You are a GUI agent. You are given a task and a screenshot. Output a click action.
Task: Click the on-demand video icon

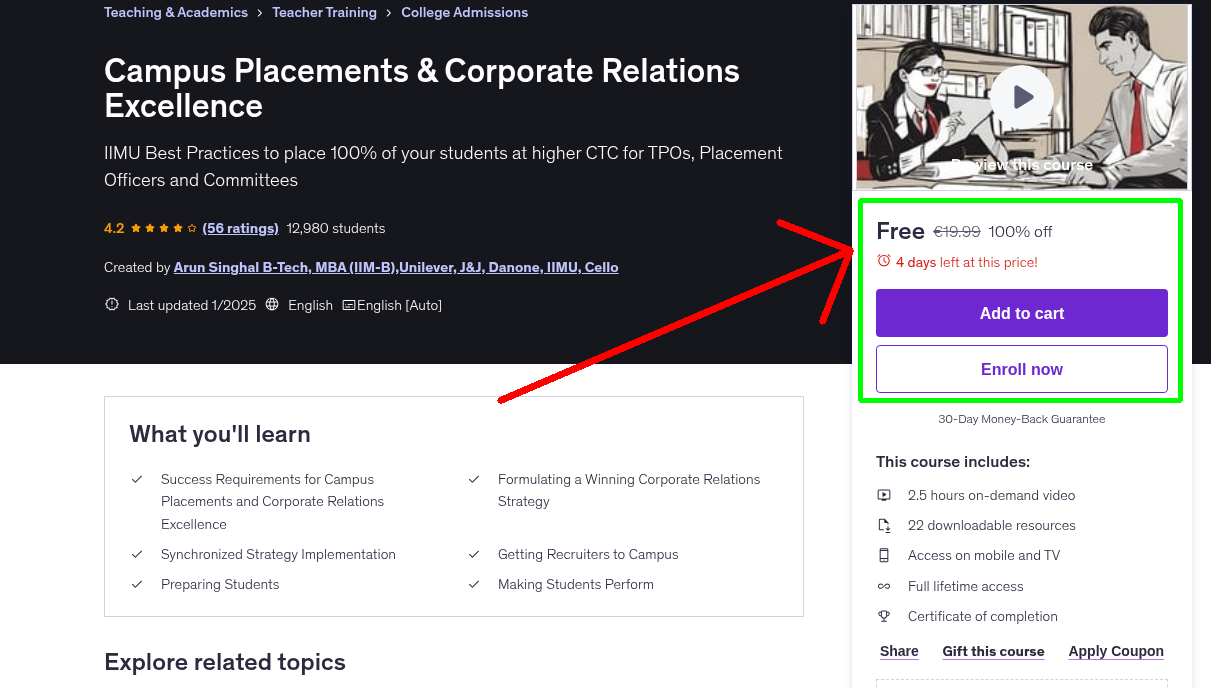point(884,494)
